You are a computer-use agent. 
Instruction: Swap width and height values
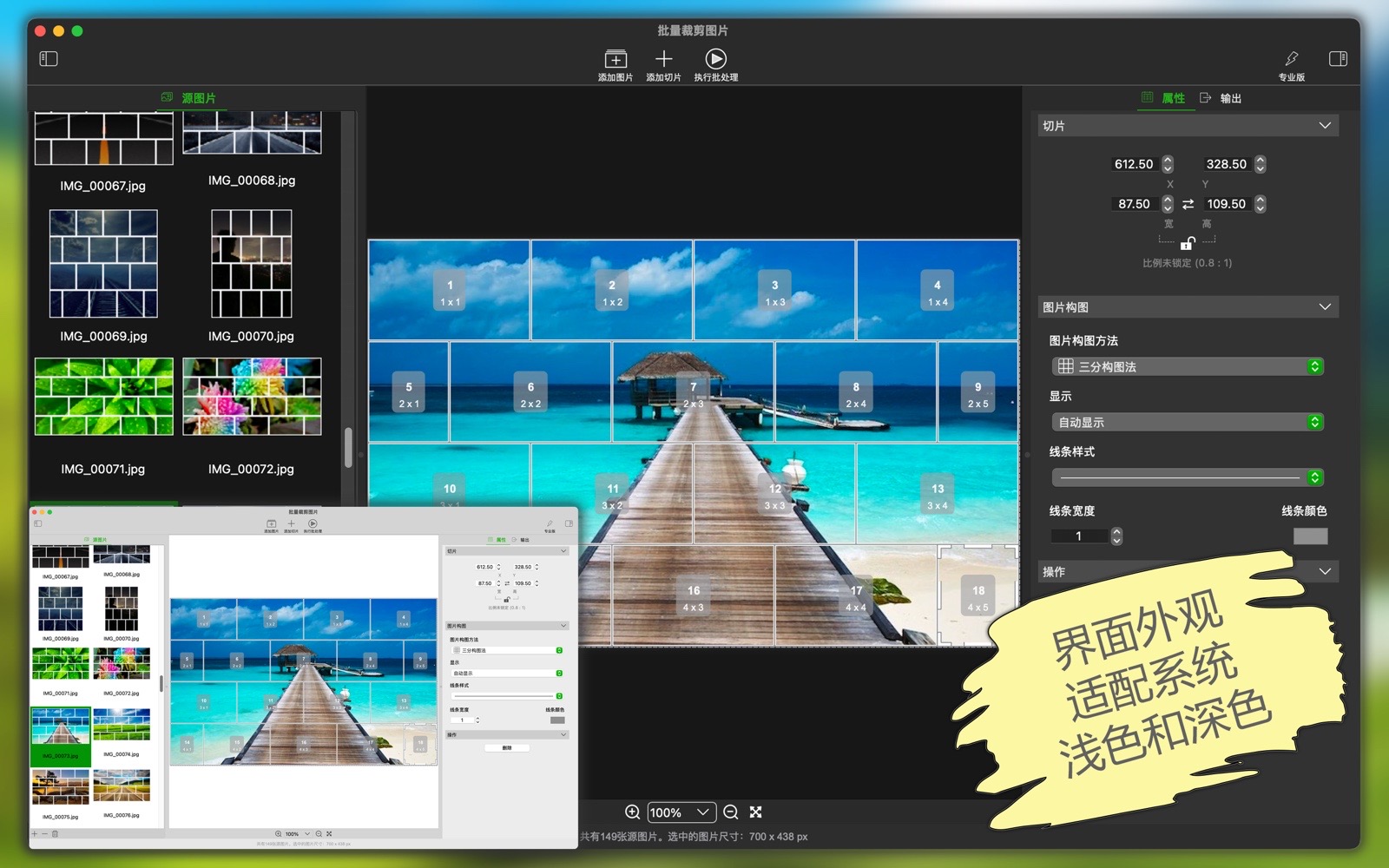[x=1188, y=204]
